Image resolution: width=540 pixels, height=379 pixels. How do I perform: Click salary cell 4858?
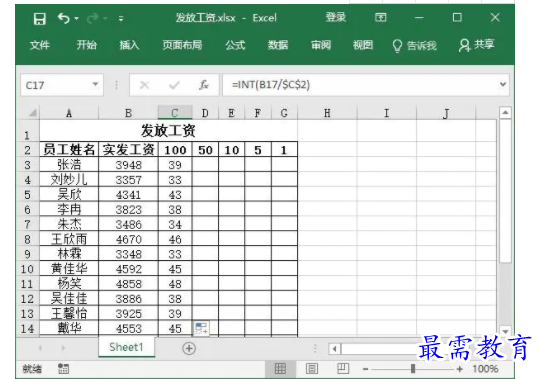coord(128,284)
